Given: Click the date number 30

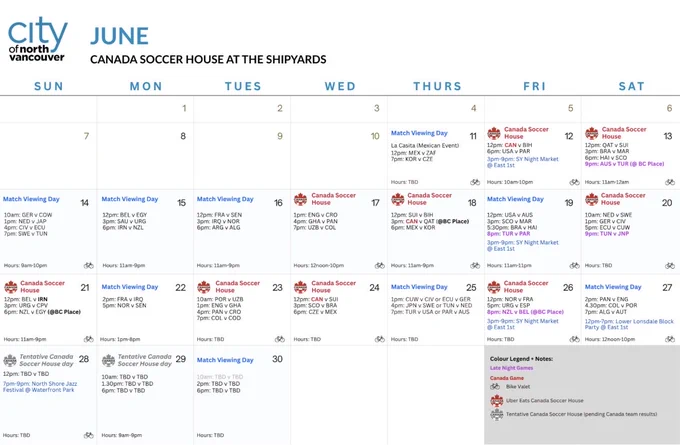Looking at the screenshot, I should pos(277,359).
